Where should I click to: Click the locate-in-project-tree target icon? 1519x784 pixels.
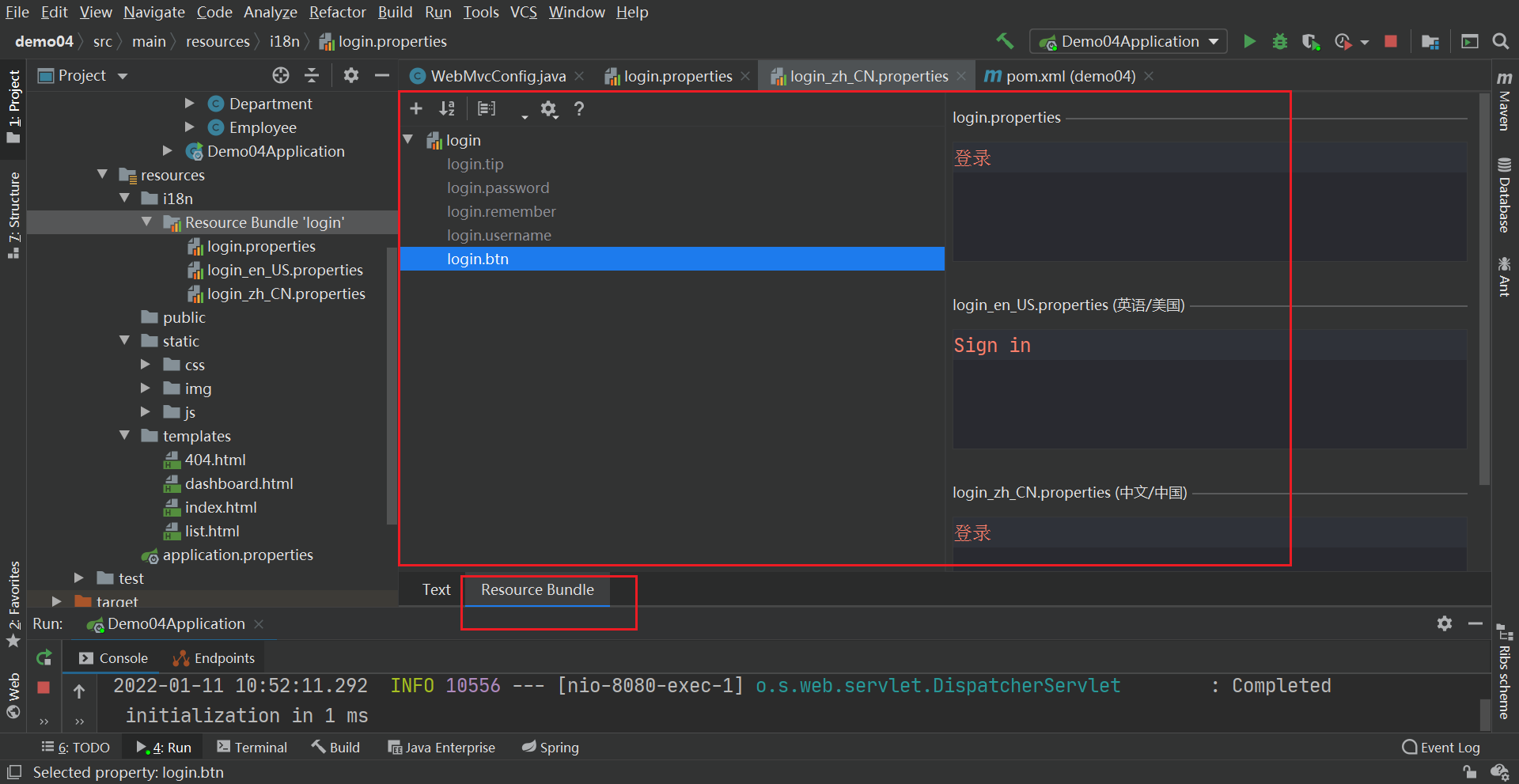pos(281,75)
